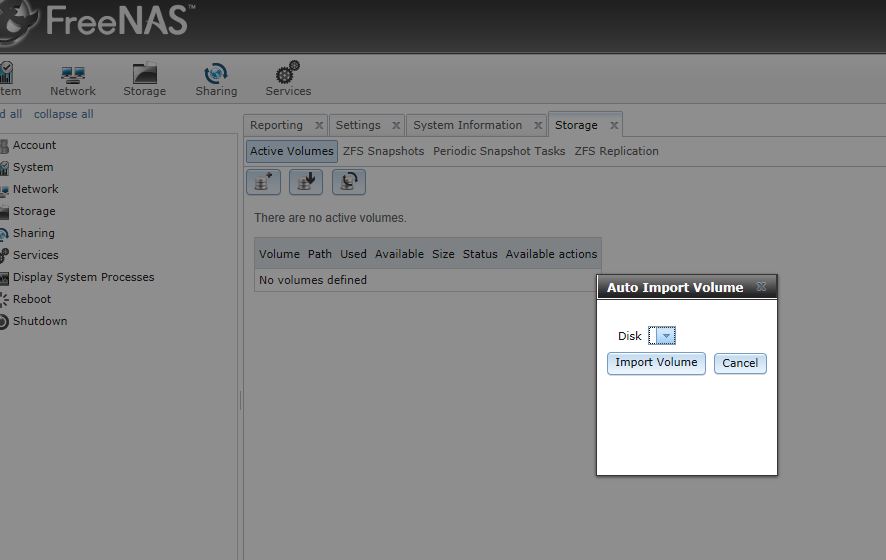Select Reboot in the sidebar tree
This screenshot has height=560, width=886.
point(32,299)
